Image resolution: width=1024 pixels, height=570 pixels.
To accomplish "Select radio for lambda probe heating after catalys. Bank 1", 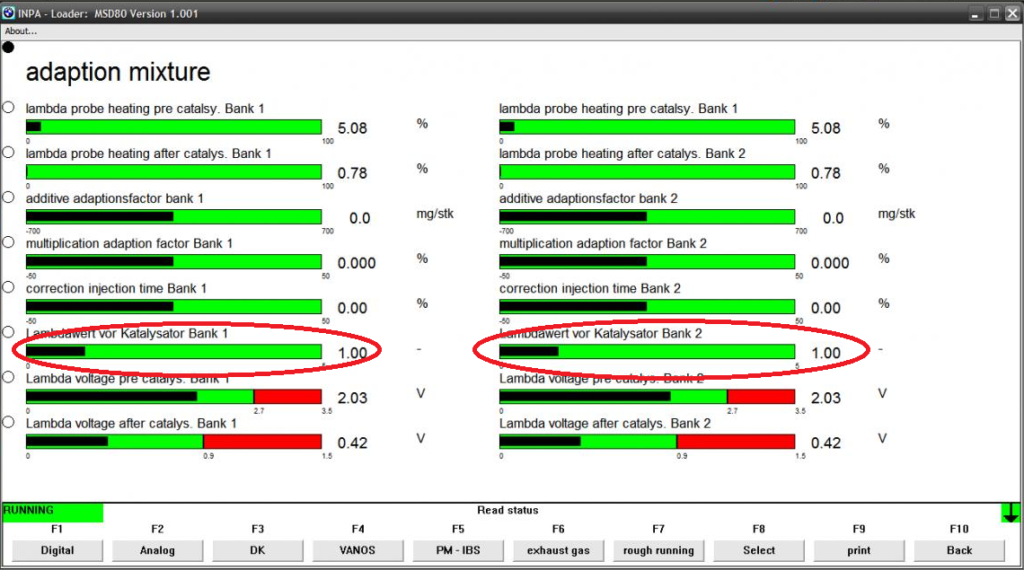I will [x=8, y=153].
